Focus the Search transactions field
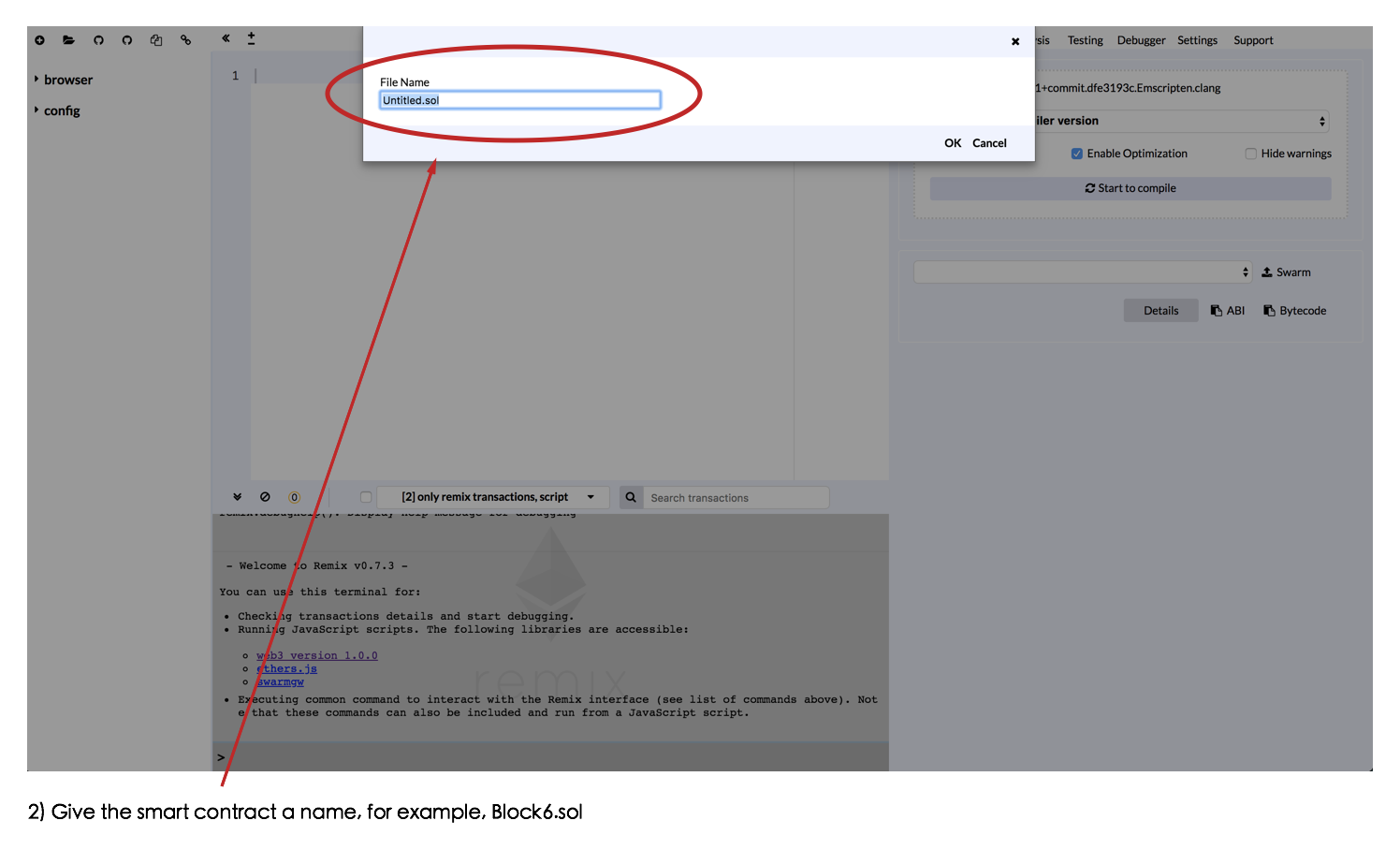 click(736, 498)
